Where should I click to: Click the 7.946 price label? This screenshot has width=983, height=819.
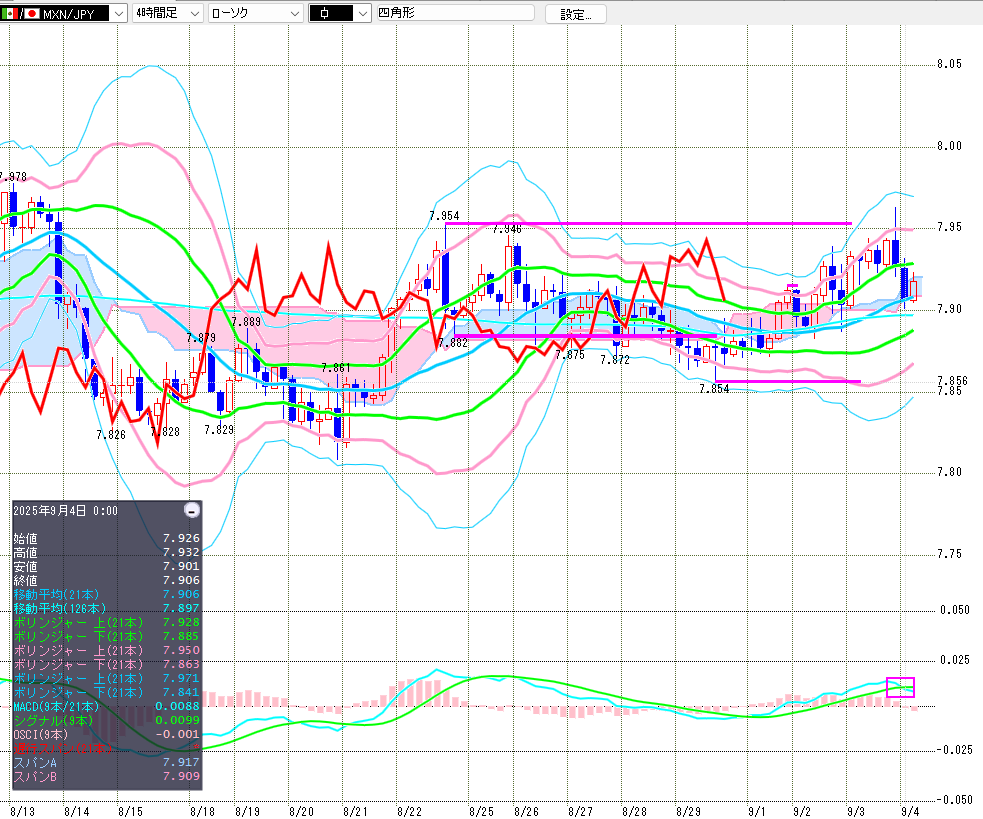pyautogui.click(x=507, y=229)
